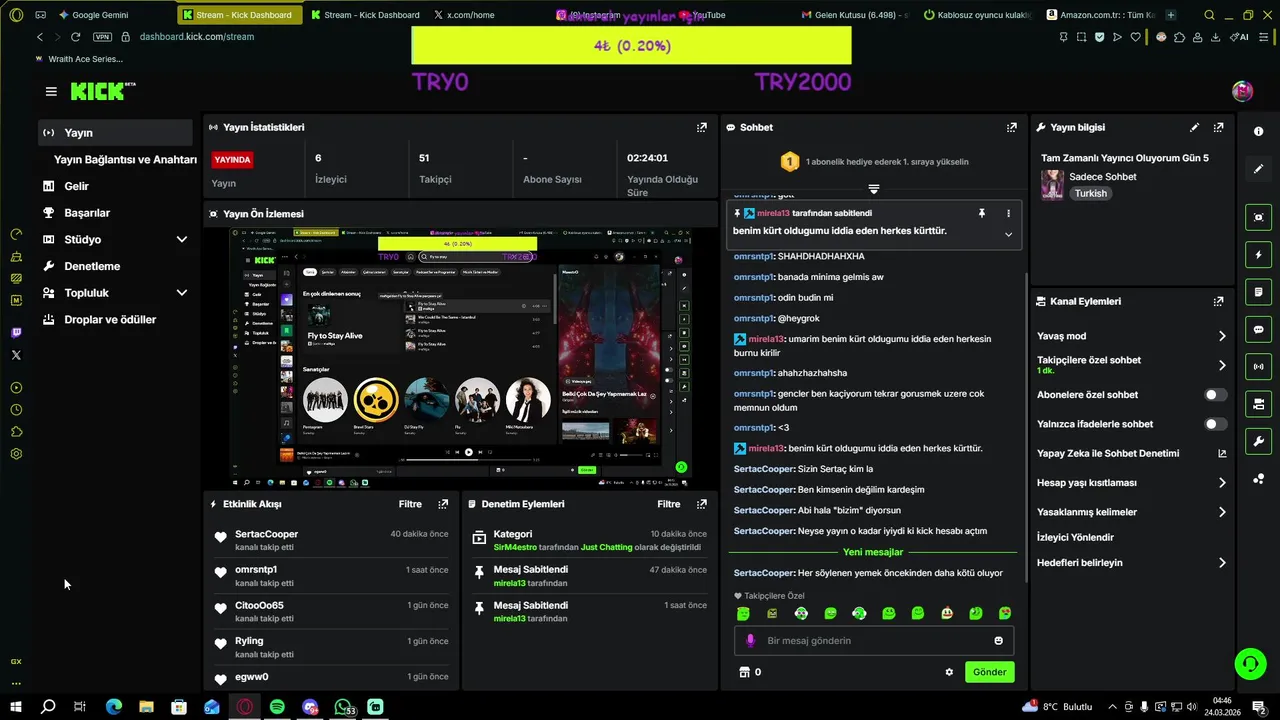This screenshot has height=720, width=1280.
Task: Collapse the pinned message chevron
Action: pos(1008,234)
